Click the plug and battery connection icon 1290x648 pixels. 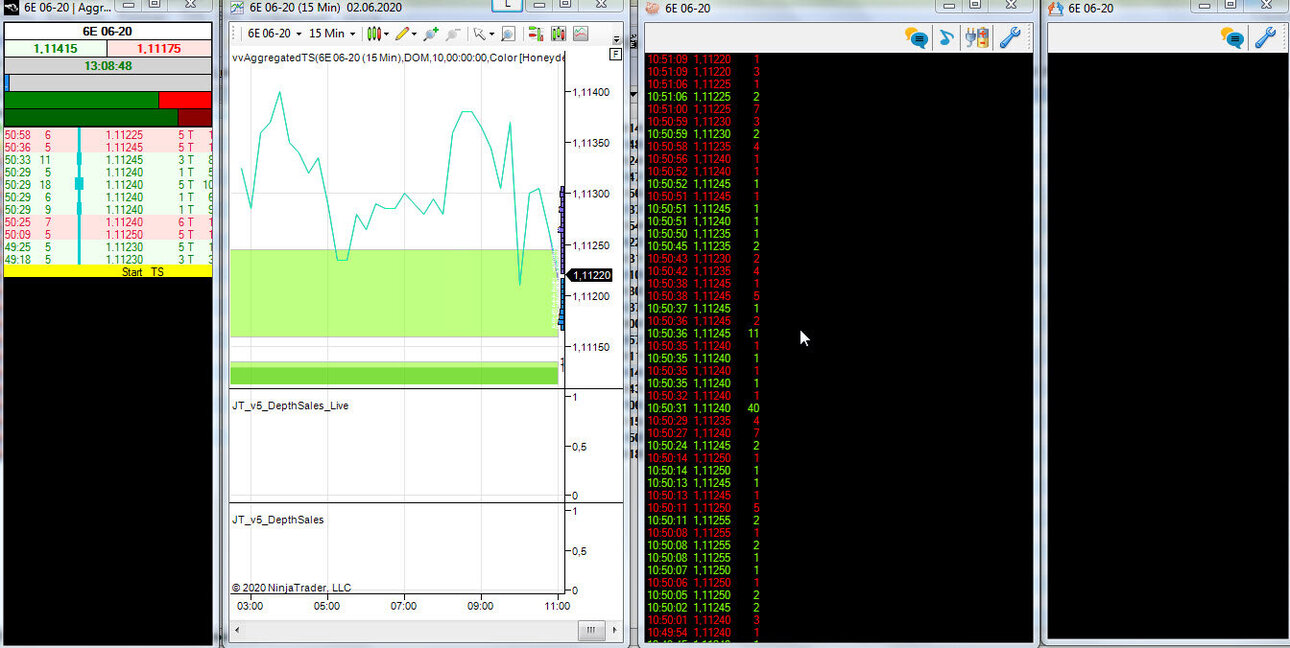tap(977, 38)
